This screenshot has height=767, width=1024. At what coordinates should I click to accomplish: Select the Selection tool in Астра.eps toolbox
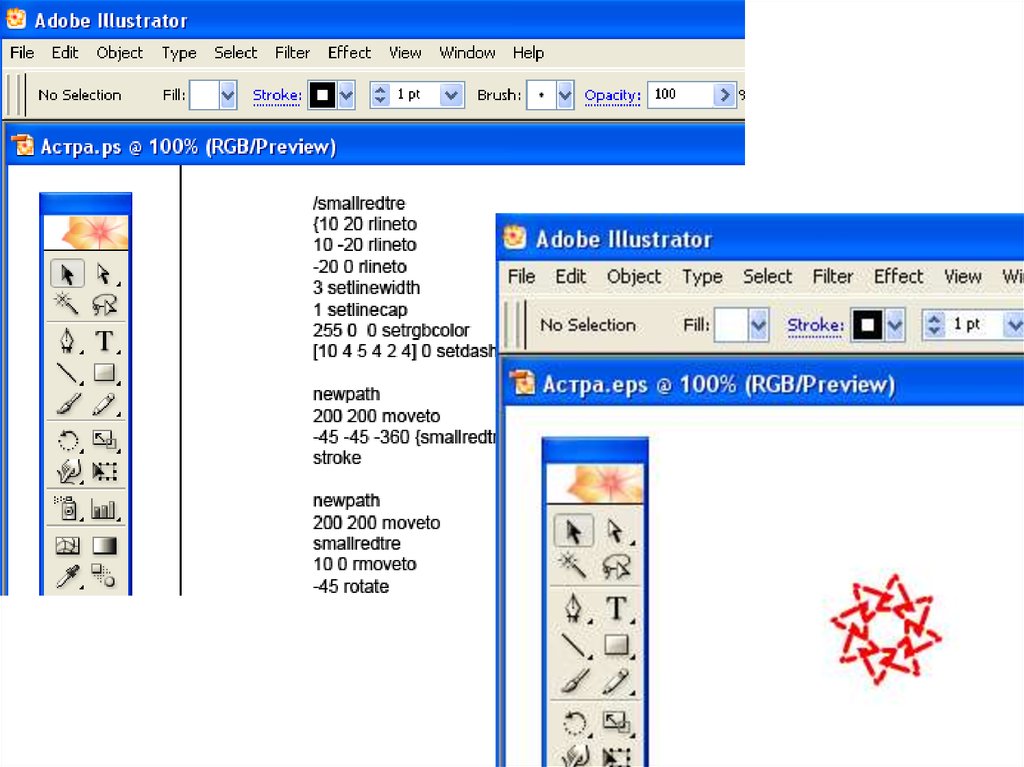pos(573,531)
